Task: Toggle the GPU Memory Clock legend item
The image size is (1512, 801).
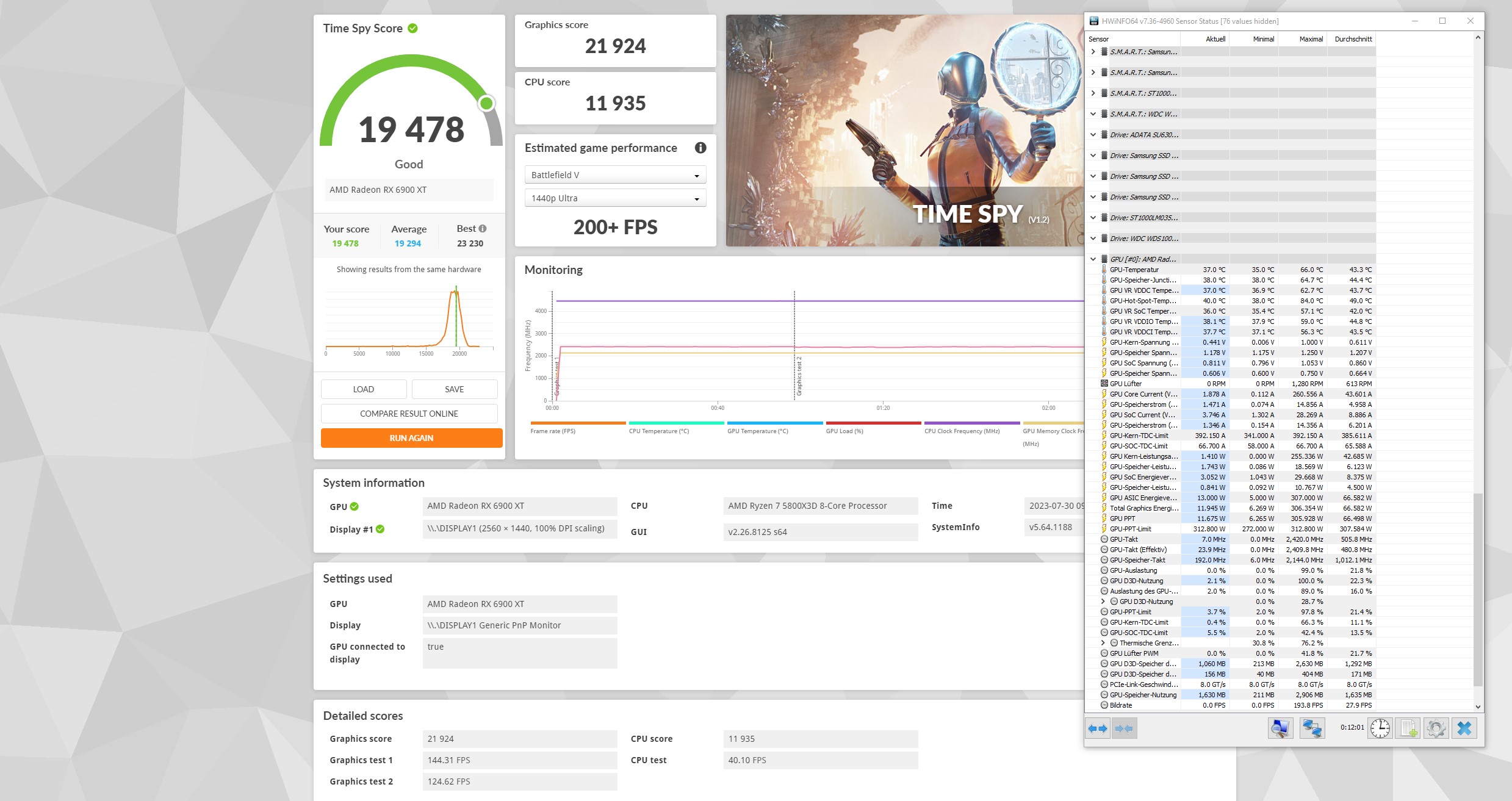Action: pos(1053,433)
